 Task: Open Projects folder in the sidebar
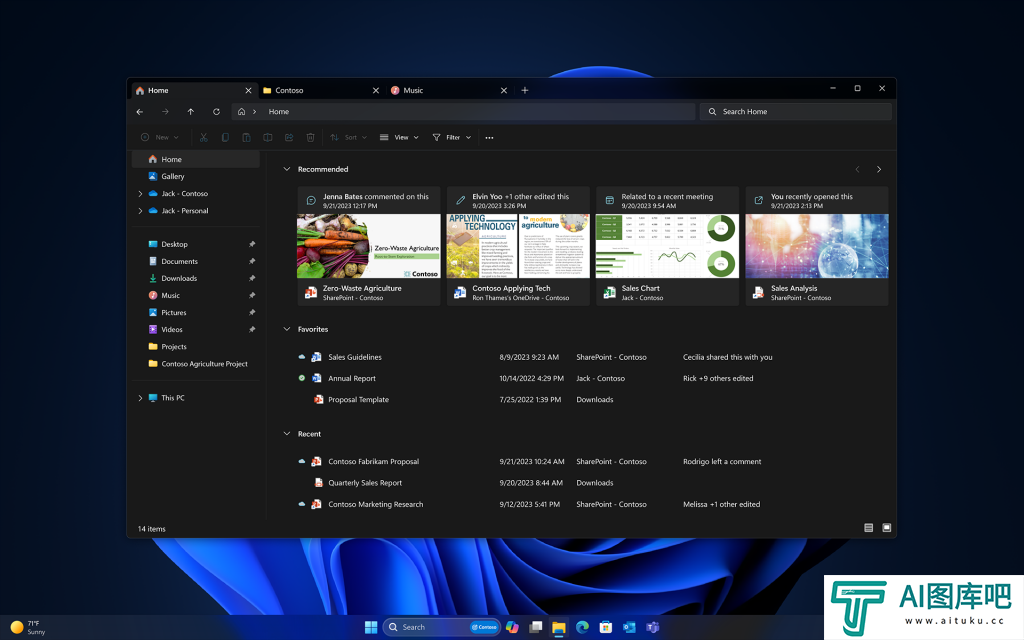(196, 347)
